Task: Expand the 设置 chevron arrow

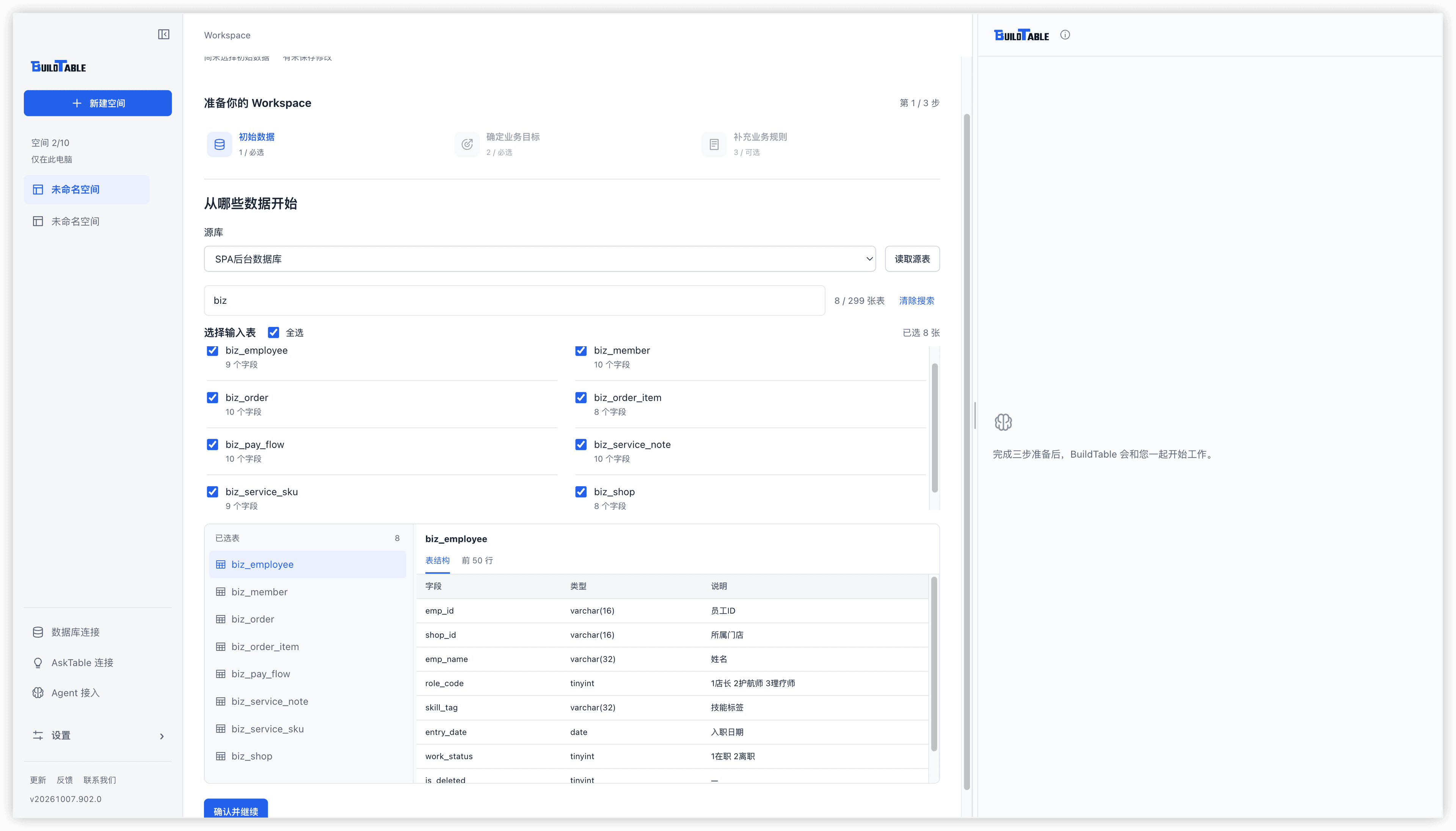Action: (x=162, y=736)
